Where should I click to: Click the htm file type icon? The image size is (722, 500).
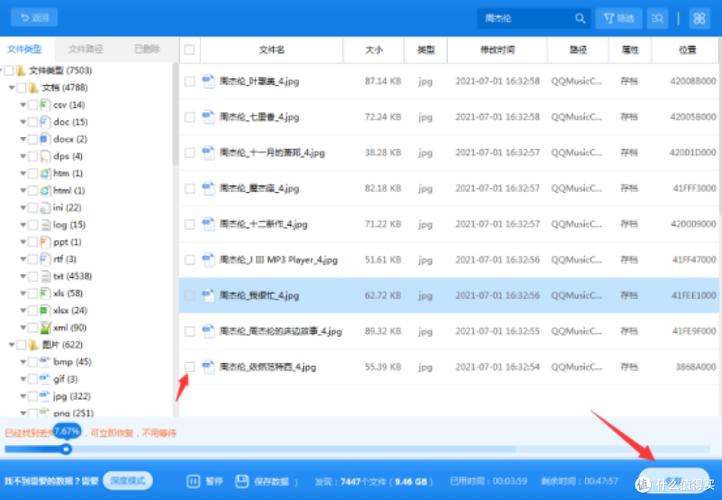point(45,174)
